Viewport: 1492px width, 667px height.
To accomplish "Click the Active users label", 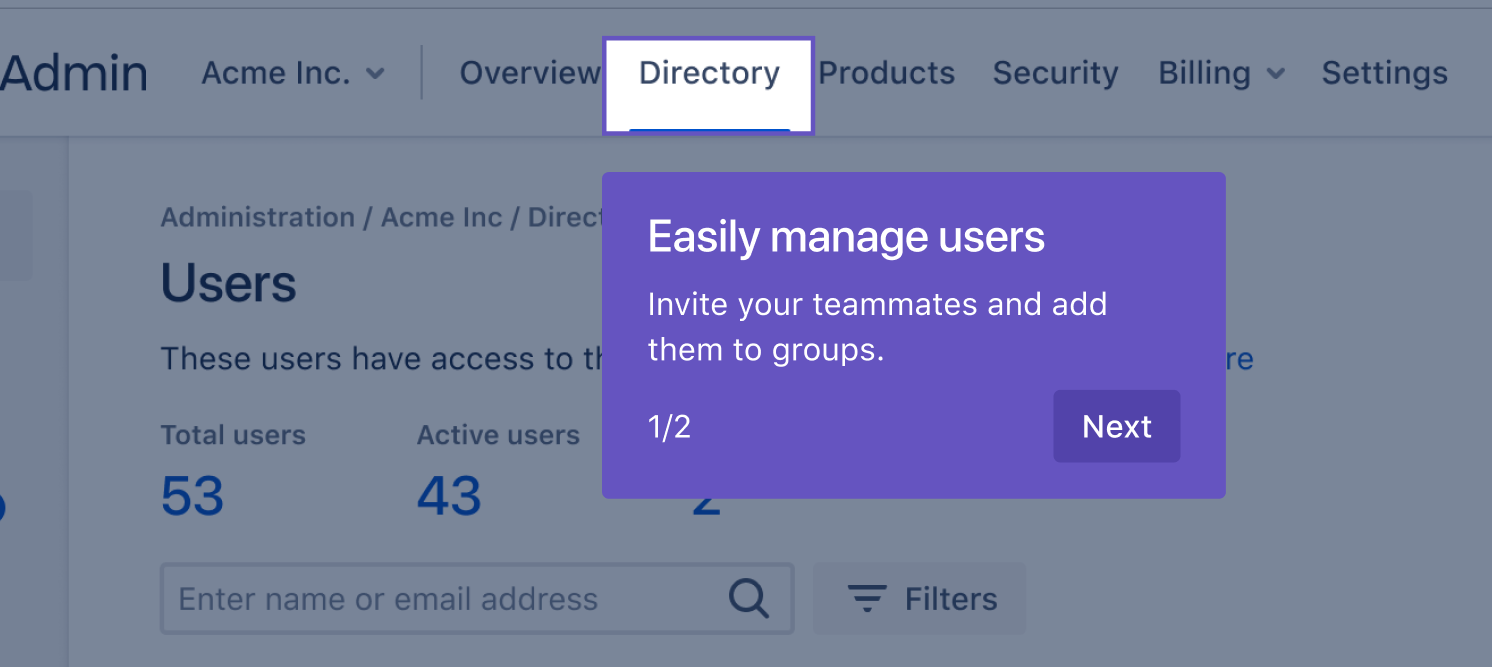I will [x=498, y=436].
